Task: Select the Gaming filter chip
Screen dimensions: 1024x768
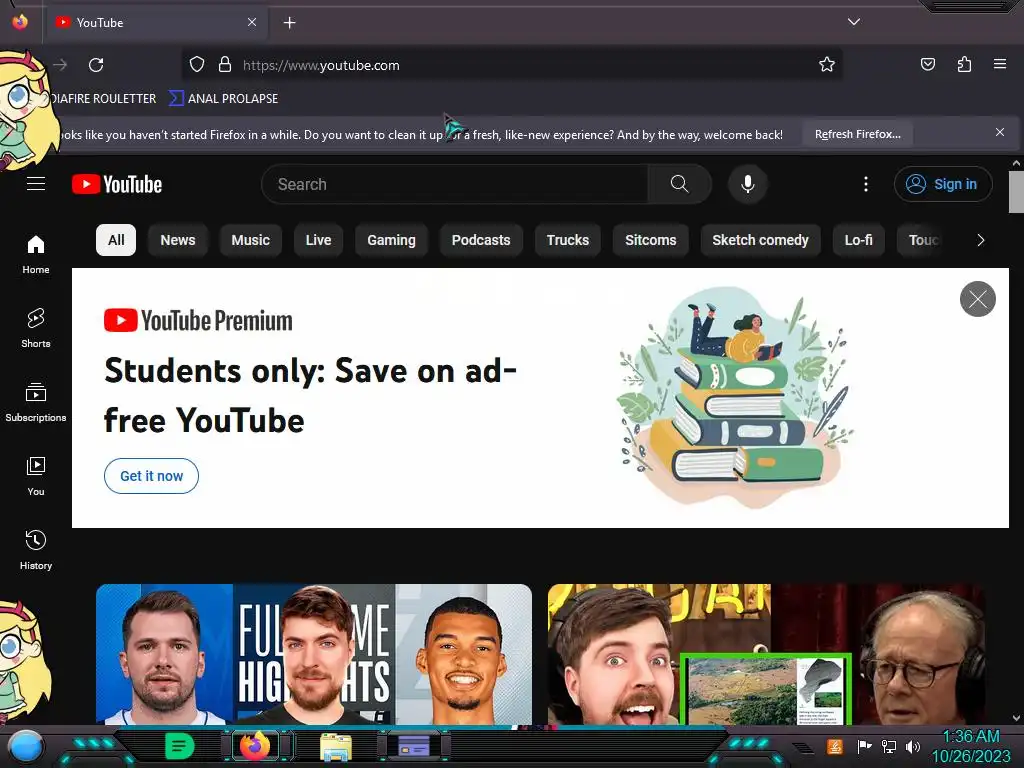Action: (391, 240)
